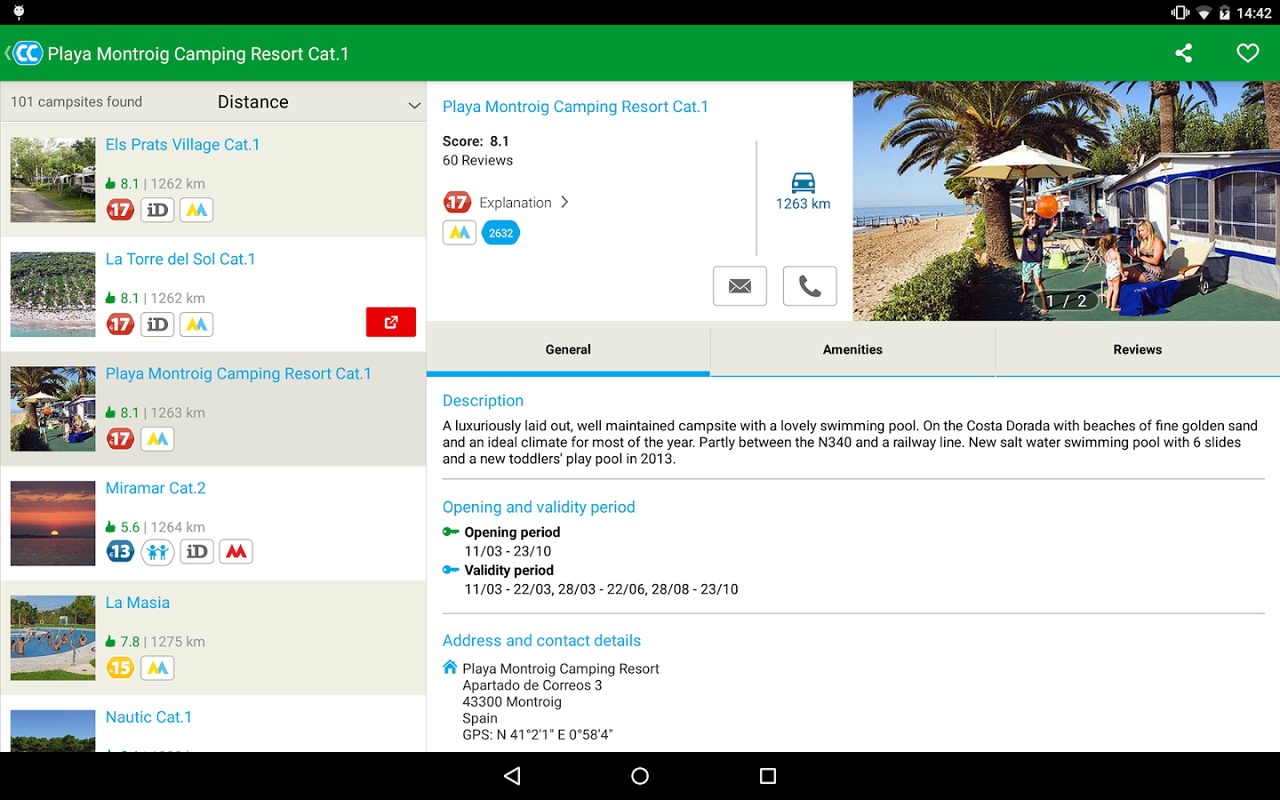View the beach campsite photo gallery

click(1066, 201)
